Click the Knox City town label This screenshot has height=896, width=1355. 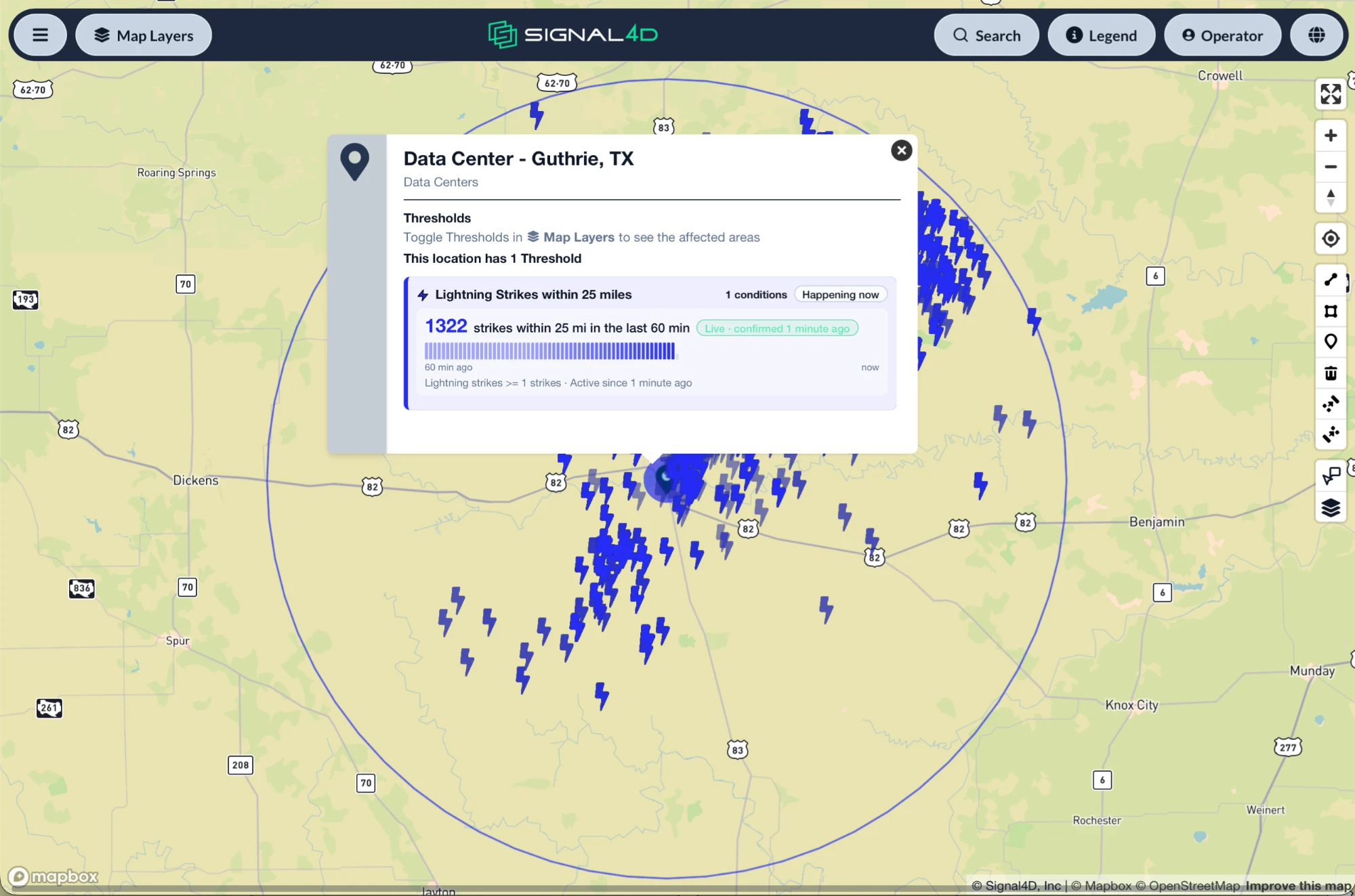pyautogui.click(x=1131, y=705)
